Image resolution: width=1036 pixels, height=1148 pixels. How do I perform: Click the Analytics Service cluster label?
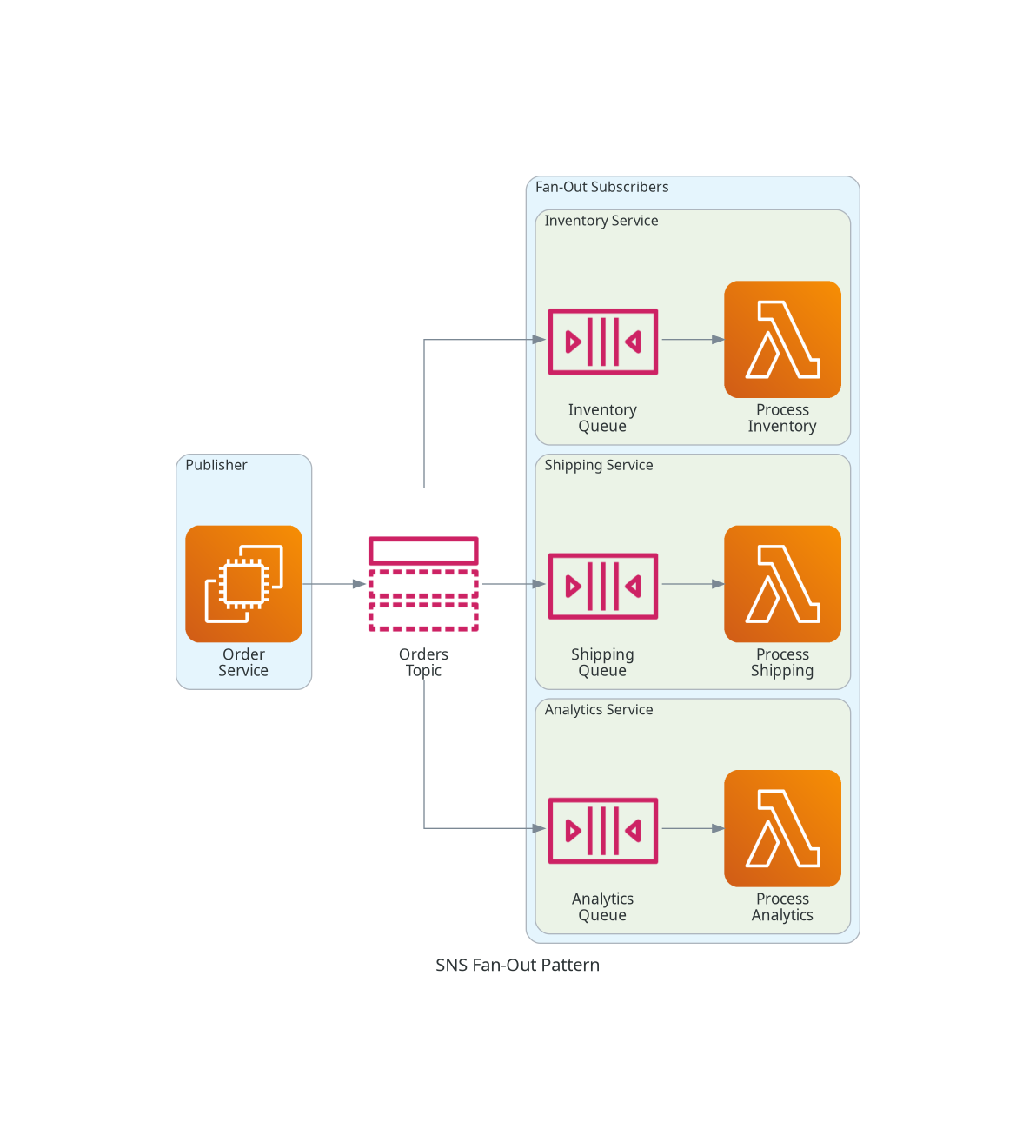coord(599,709)
